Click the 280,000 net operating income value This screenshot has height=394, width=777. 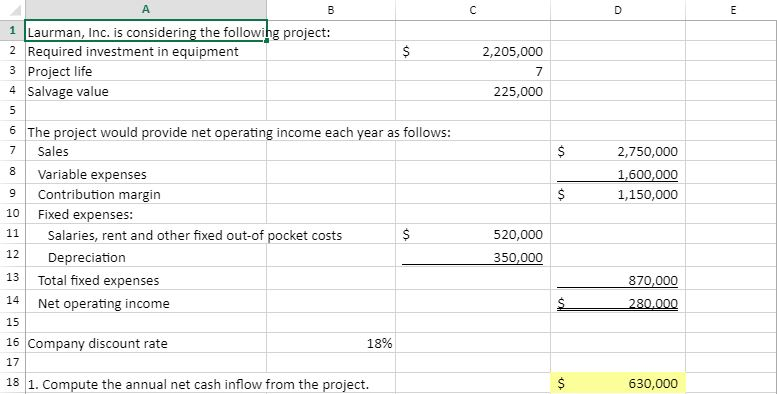[x=617, y=301]
